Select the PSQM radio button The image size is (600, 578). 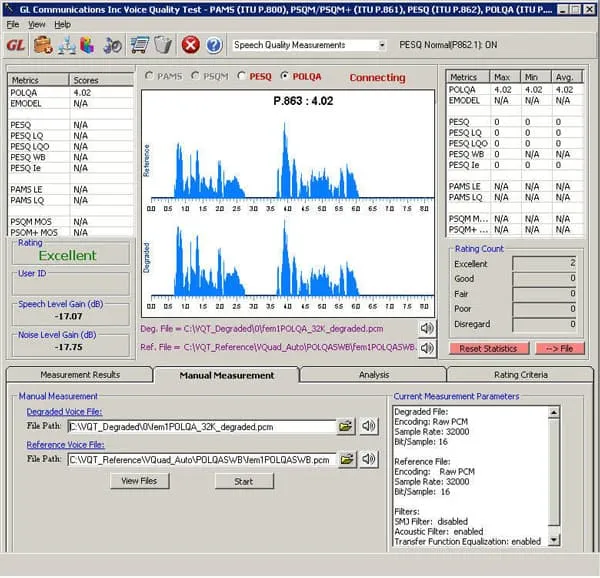(195, 76)
